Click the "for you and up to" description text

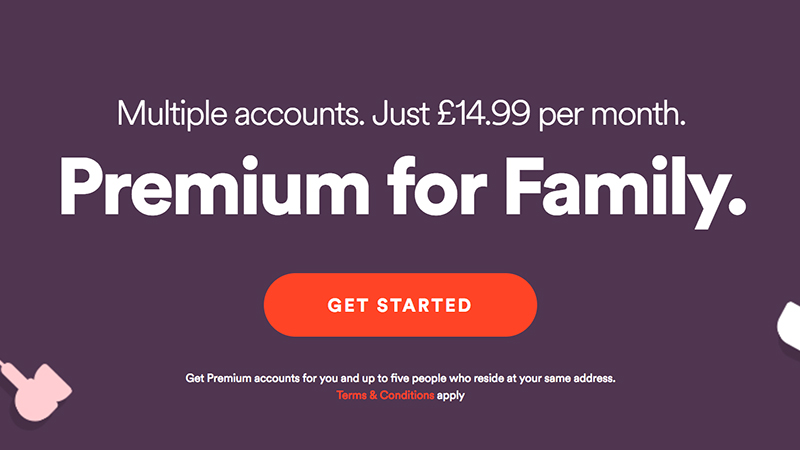coord(345,378)
